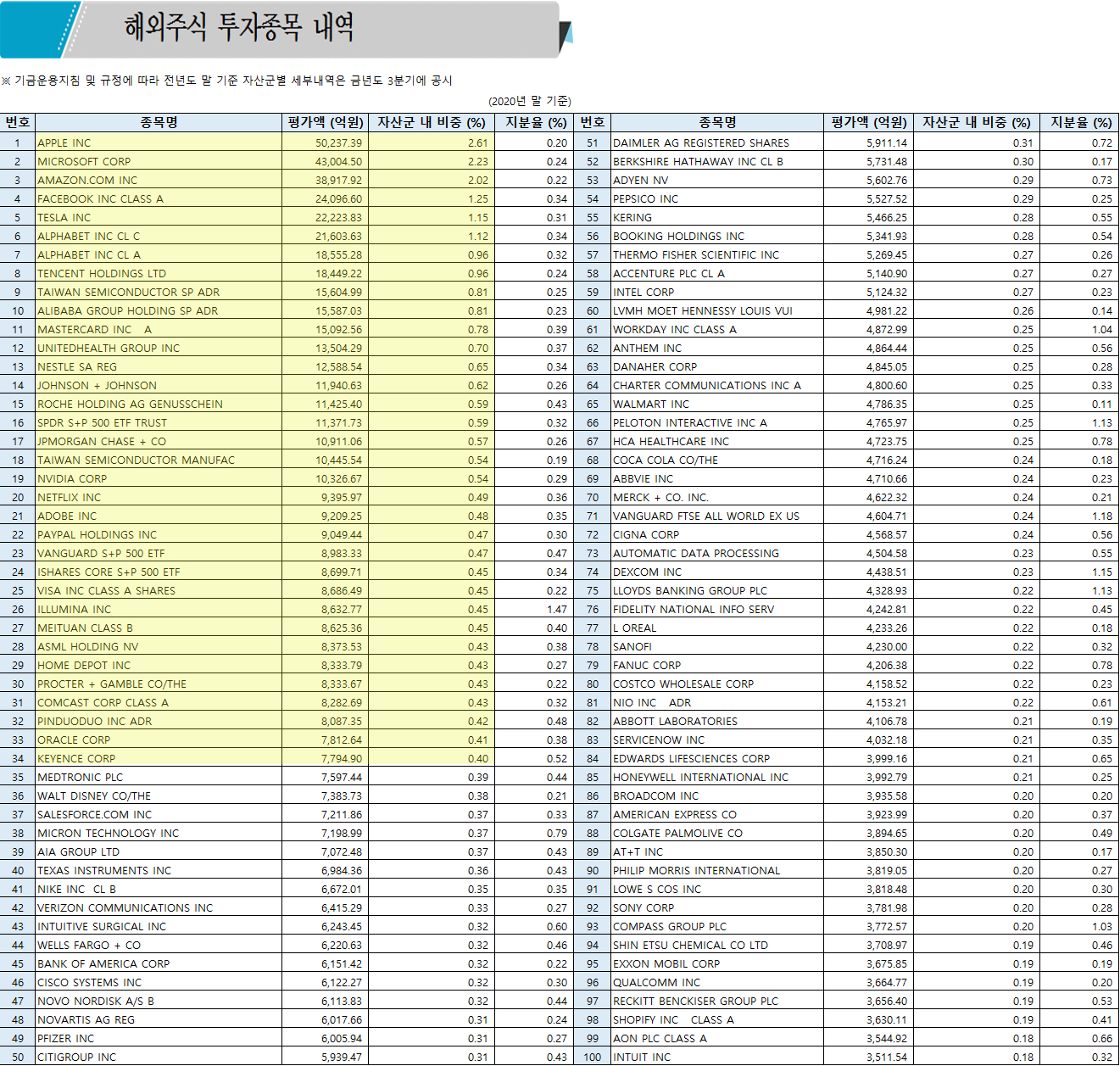
Task: Click the TESLA INC entry
Action: tap(159, 217)
